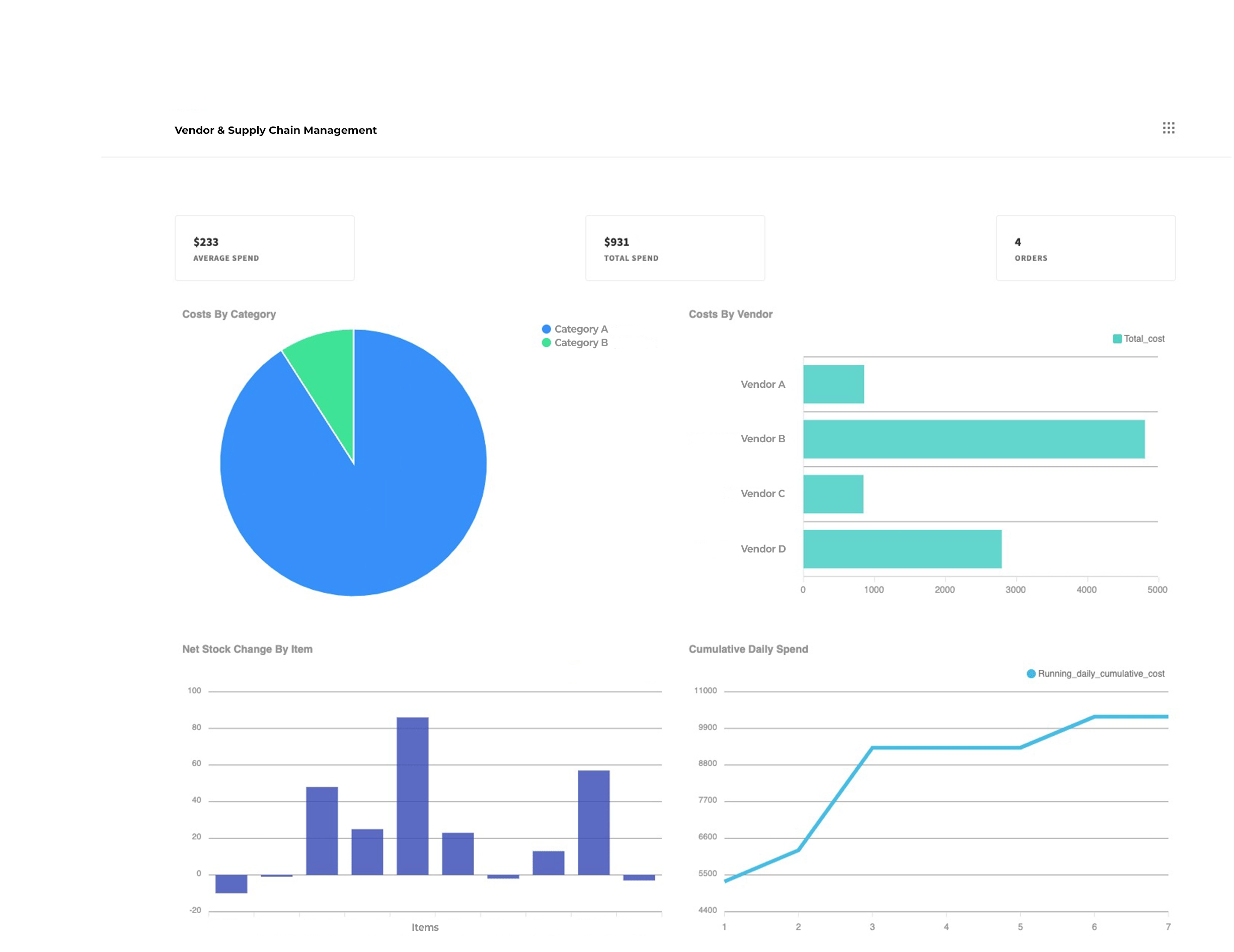Image resolution: width=1234 pixels, height=952 pixels.
Task: Click the Vendor C bar
Action: pos(833,494)
